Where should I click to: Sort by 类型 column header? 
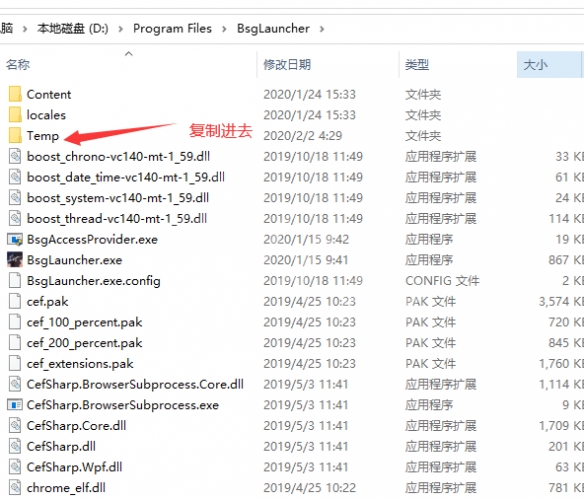coord(417,65)
